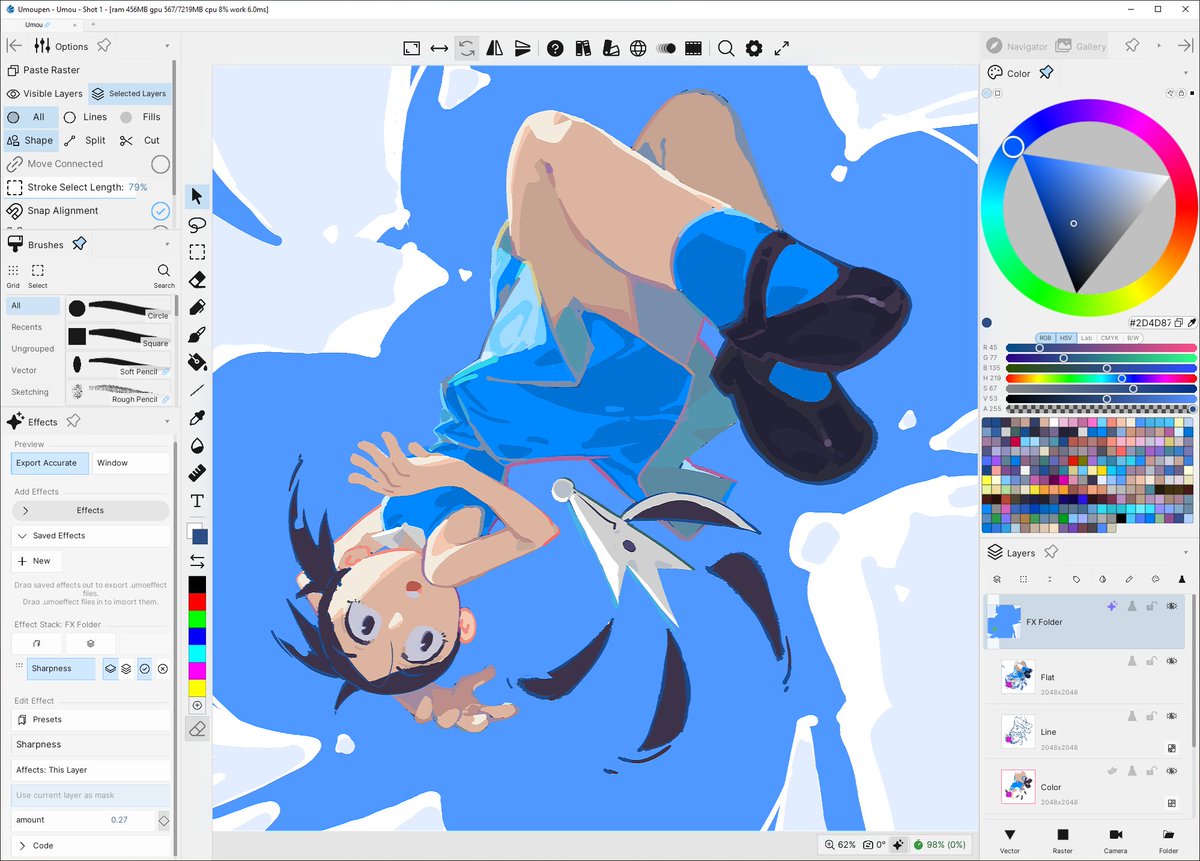This screenshot has height=861, width=1200.
Task: Open the Affects: This Layer dropdown
Action: pos(92,770)
